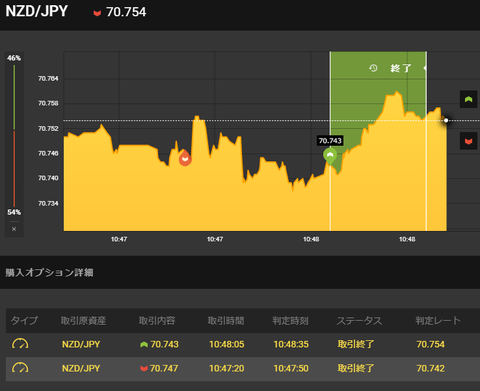Click the green portion of sentiment bar

tap(14, 97)
